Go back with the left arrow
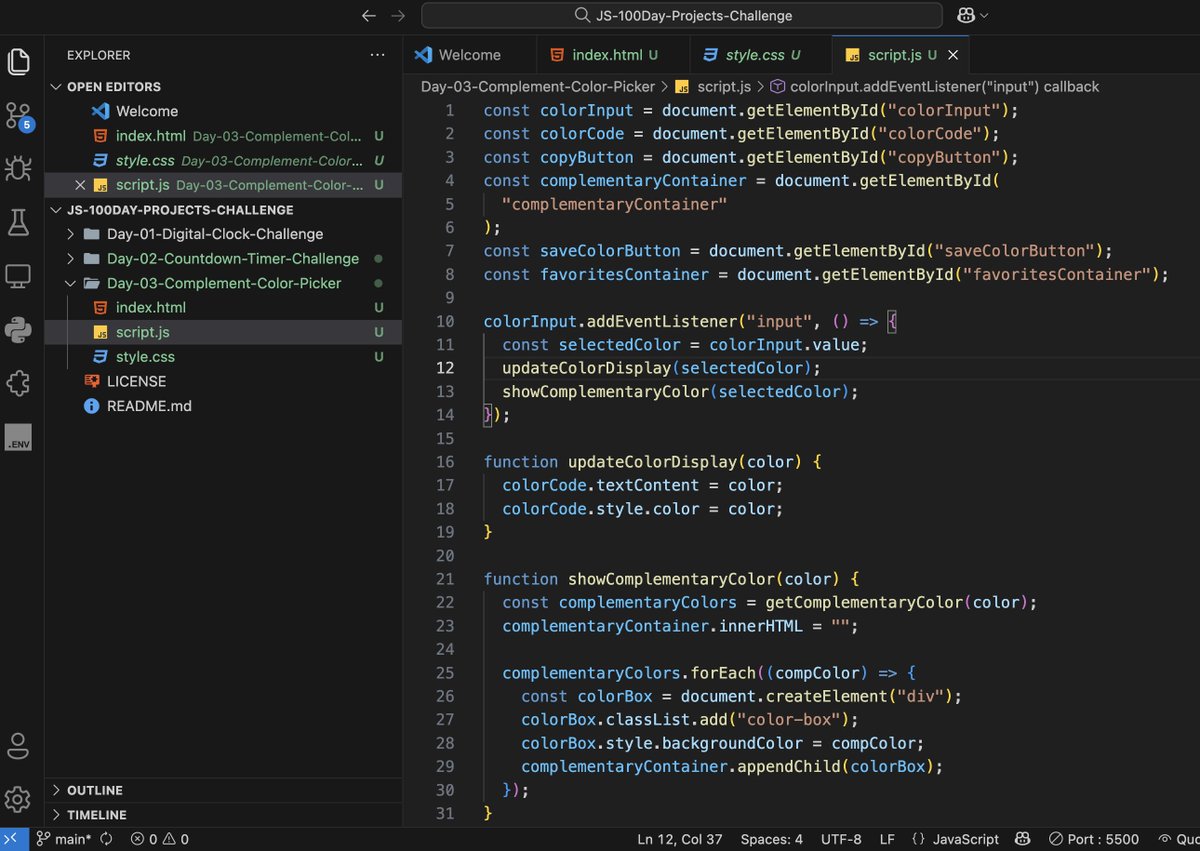This screenshot has height=851, width=1200. click(x=369, y=15)
